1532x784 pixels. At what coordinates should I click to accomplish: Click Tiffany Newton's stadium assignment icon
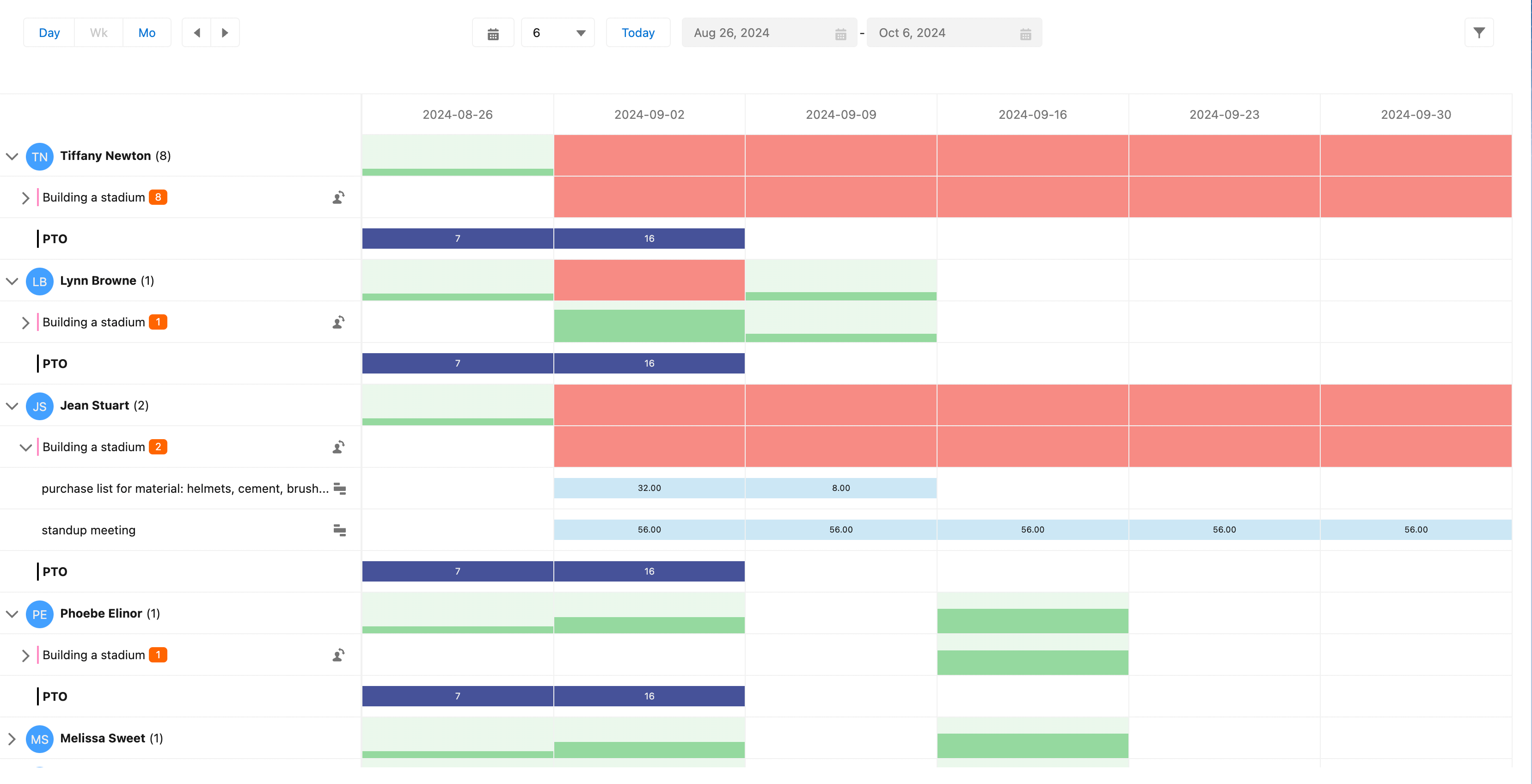339,197
